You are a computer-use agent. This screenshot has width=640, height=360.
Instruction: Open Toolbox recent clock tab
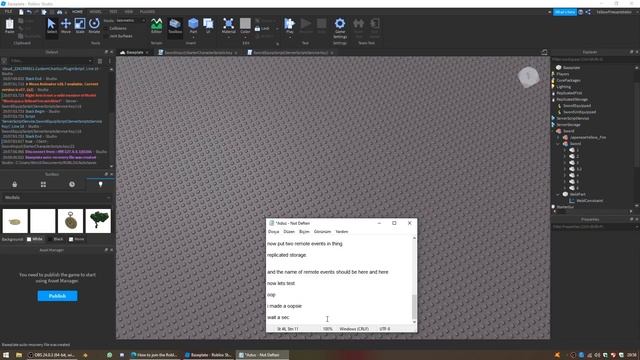point(72,184)
